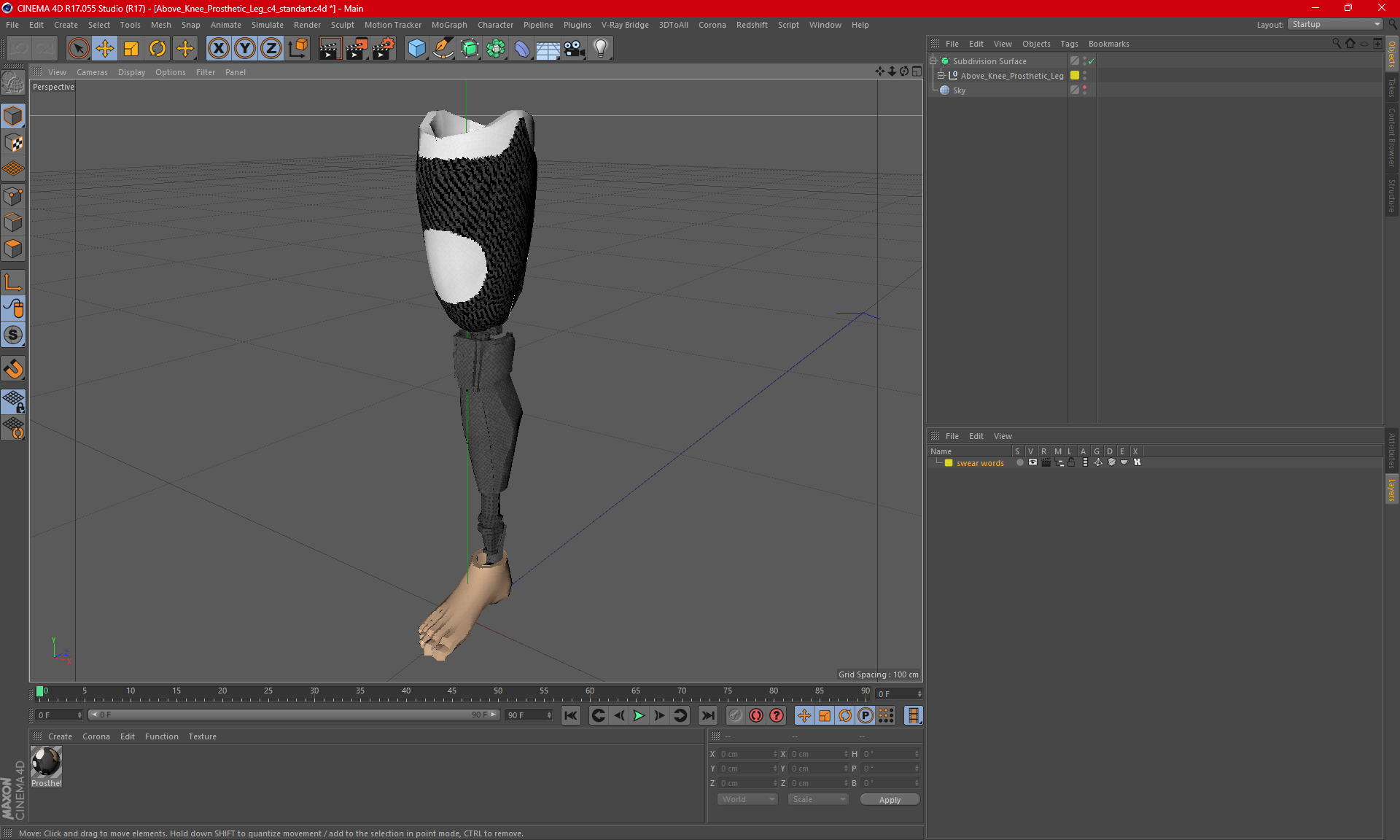
Task: Open the Character menu
Action: [495, 25]
